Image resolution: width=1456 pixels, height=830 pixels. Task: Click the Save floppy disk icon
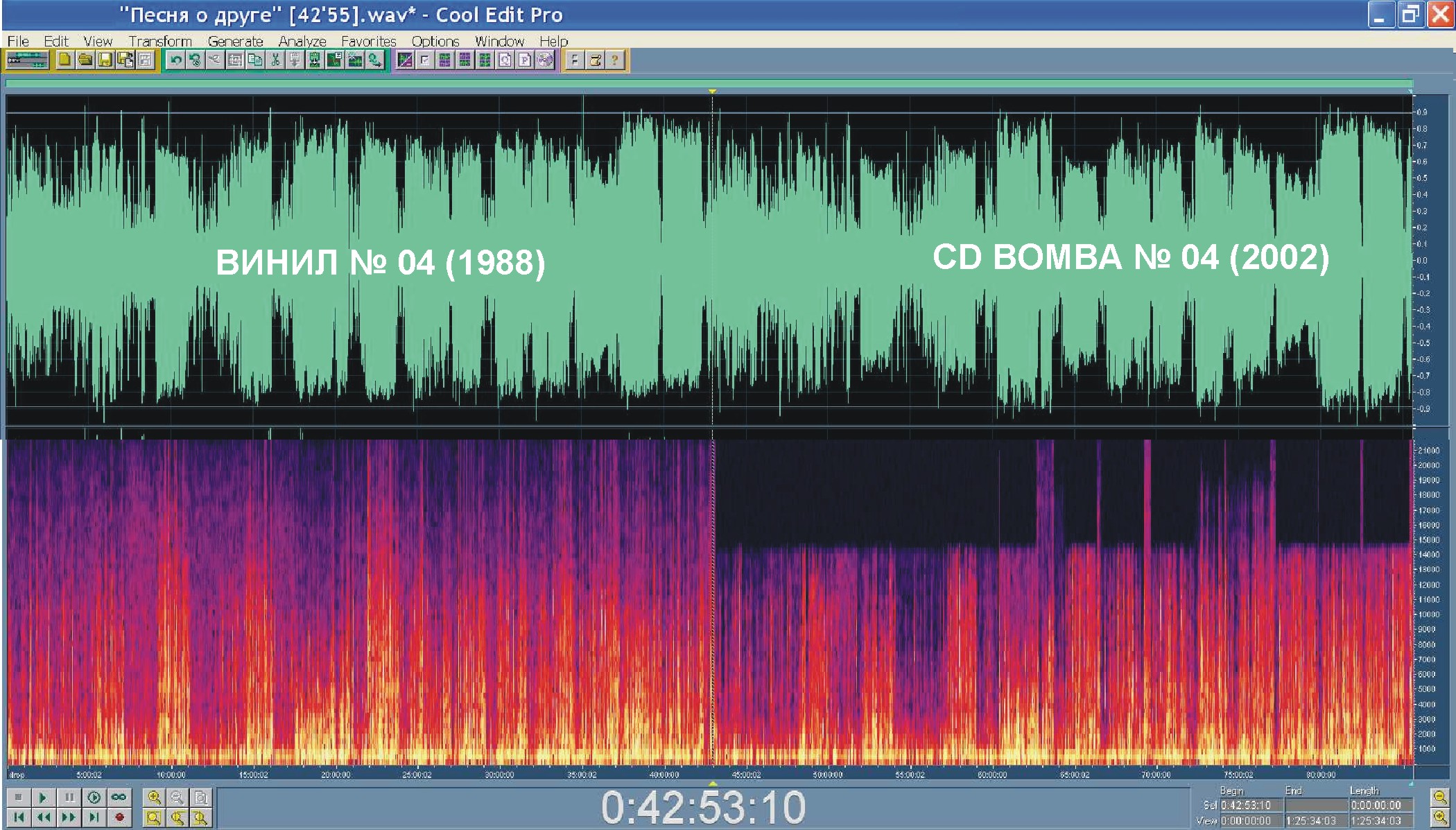click(x=105, y=60)
